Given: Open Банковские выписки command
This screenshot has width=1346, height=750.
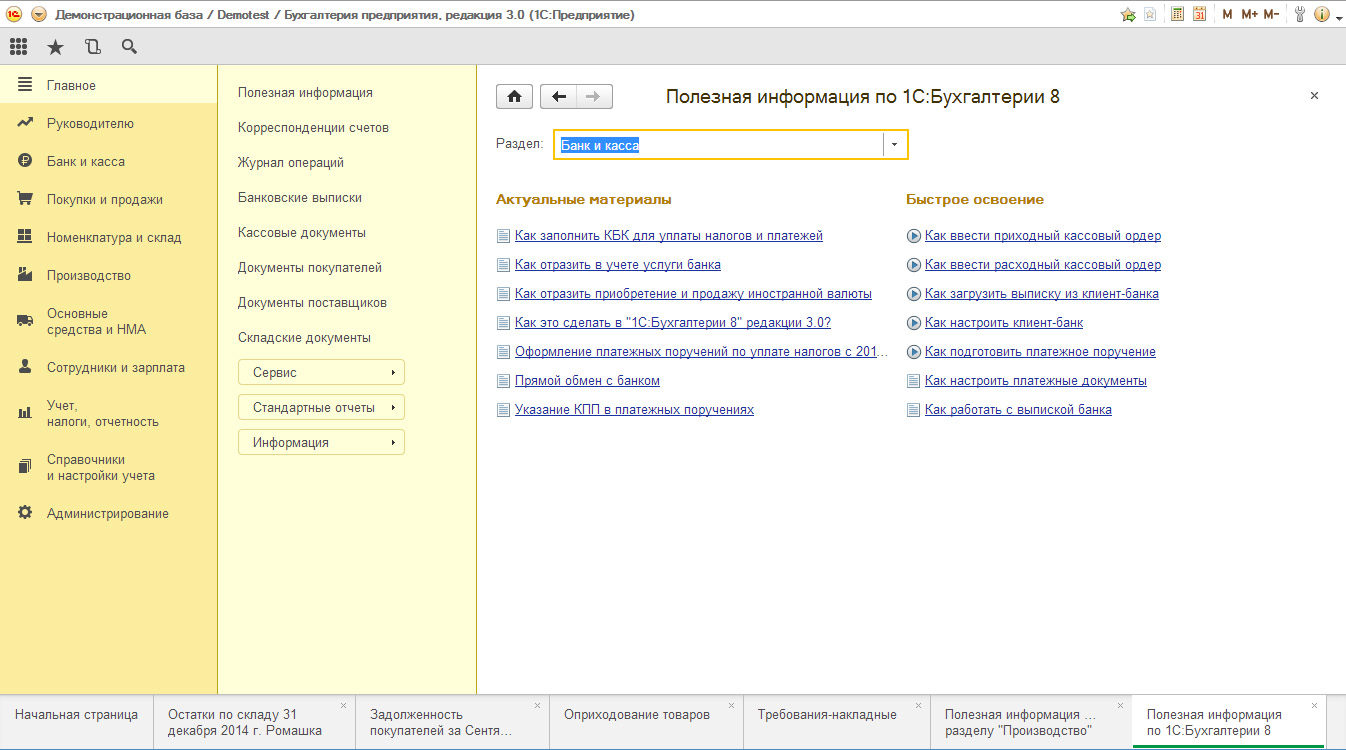Looking at the screenshot, I should pos(300,198).
